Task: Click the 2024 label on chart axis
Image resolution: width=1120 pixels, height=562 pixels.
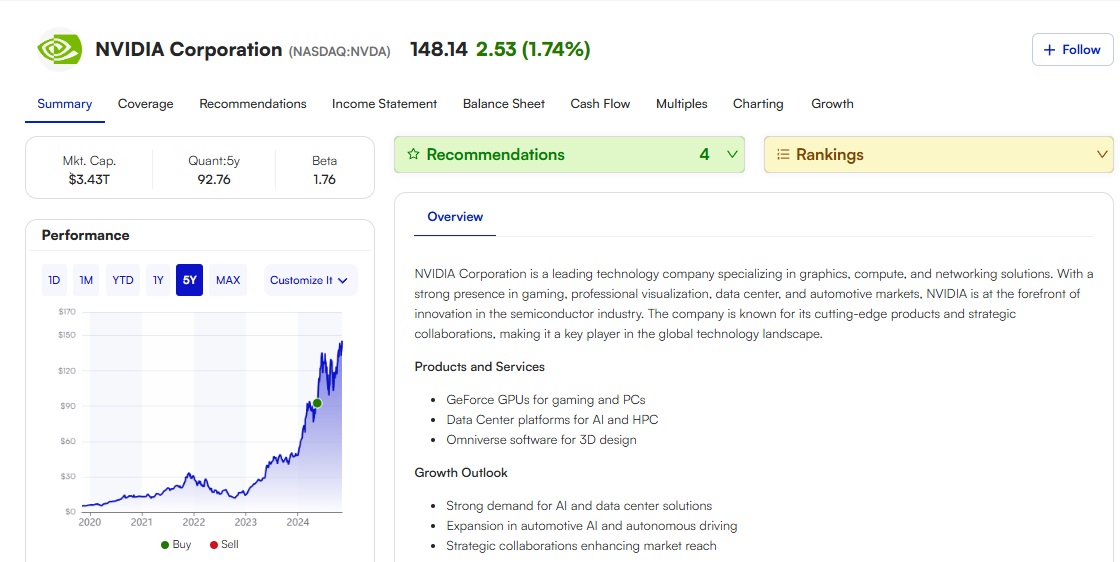Action: point(298,522)
